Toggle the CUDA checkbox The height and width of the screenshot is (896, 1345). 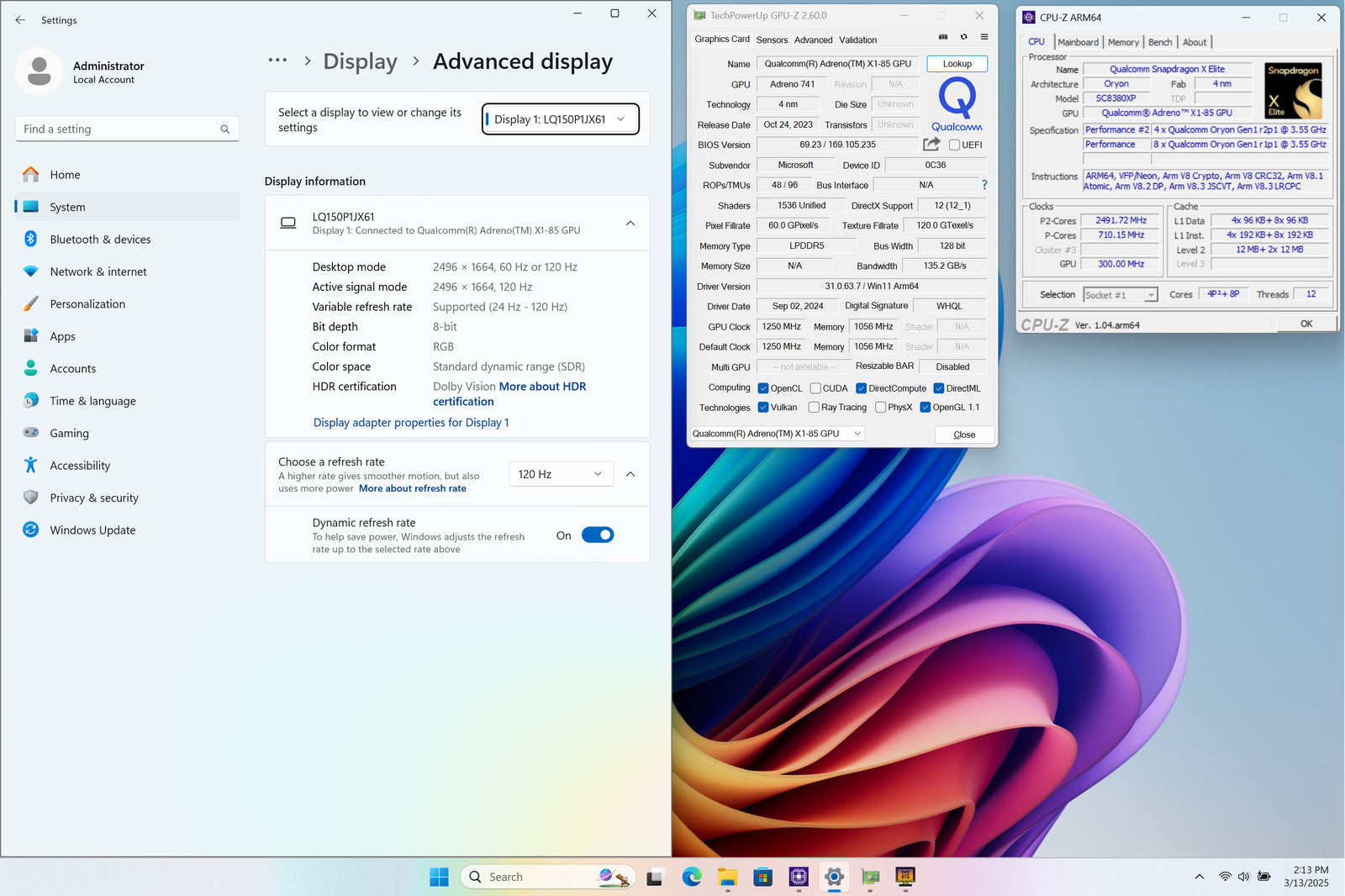(x=815, y=388)
